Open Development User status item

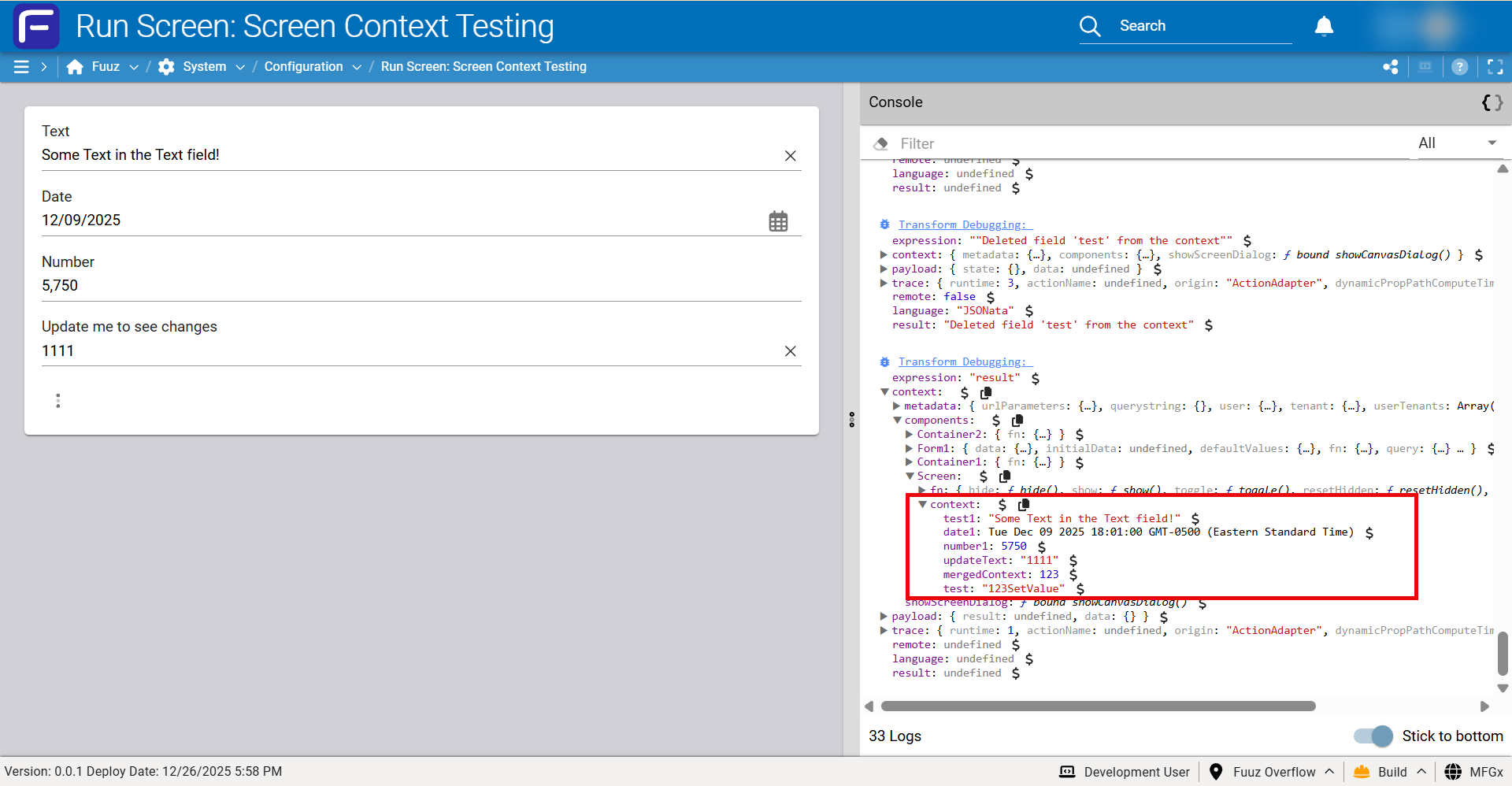click(1125, 772)
